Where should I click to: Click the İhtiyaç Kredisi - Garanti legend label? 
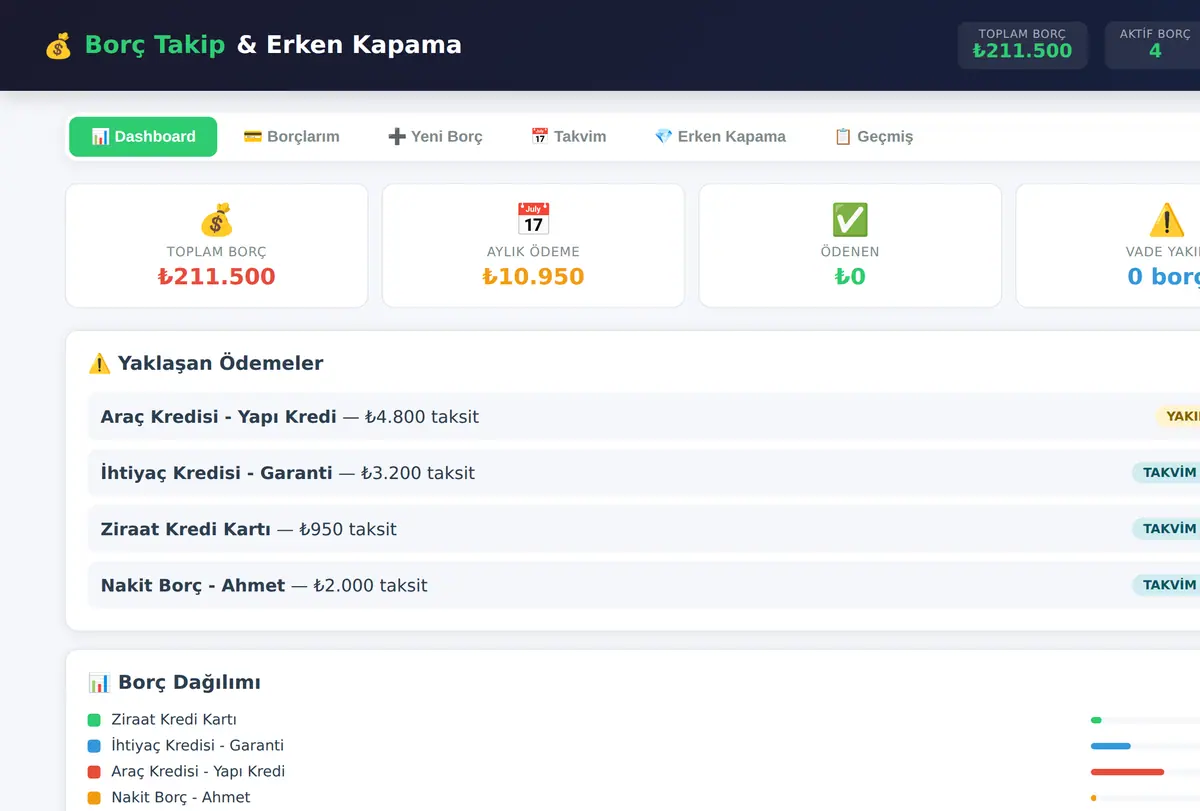click(x=197, y=746)
